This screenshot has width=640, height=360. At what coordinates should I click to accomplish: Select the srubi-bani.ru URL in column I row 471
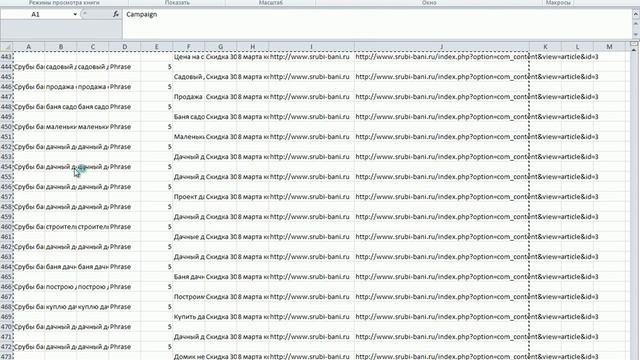(311, 337)
